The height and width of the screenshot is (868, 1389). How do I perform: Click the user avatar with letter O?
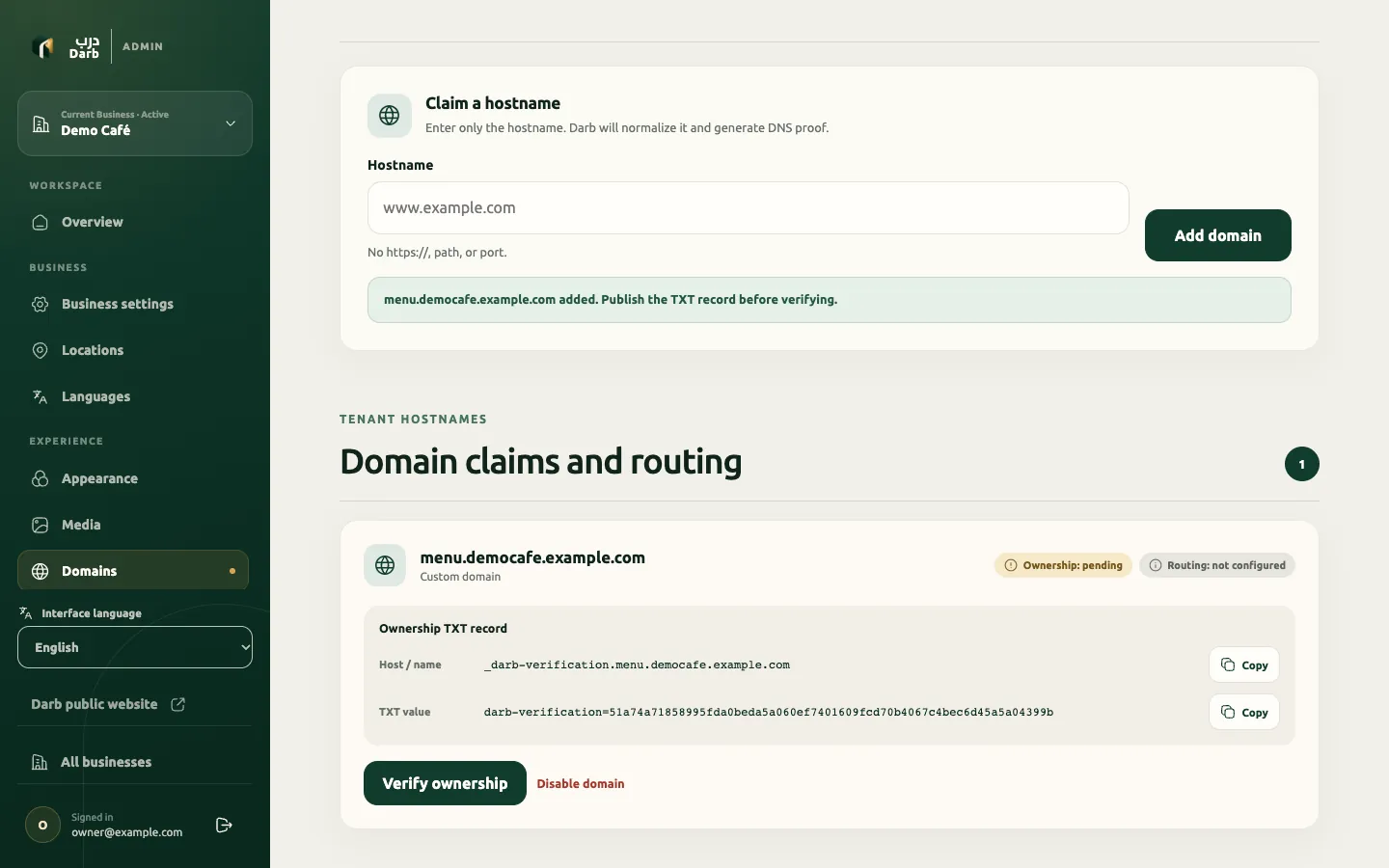pyautogui.click(x=42, y=825)
